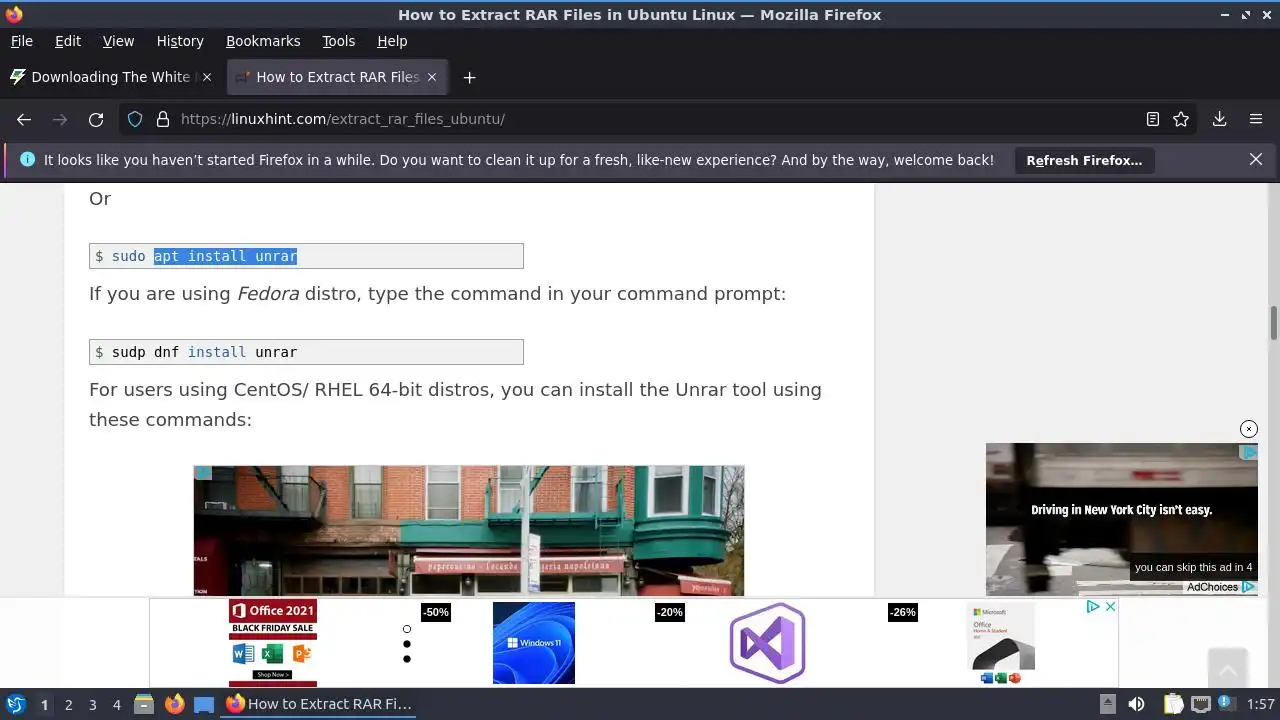Open the Edit menu
The image size is (1280, 720).
coord(68,41)
